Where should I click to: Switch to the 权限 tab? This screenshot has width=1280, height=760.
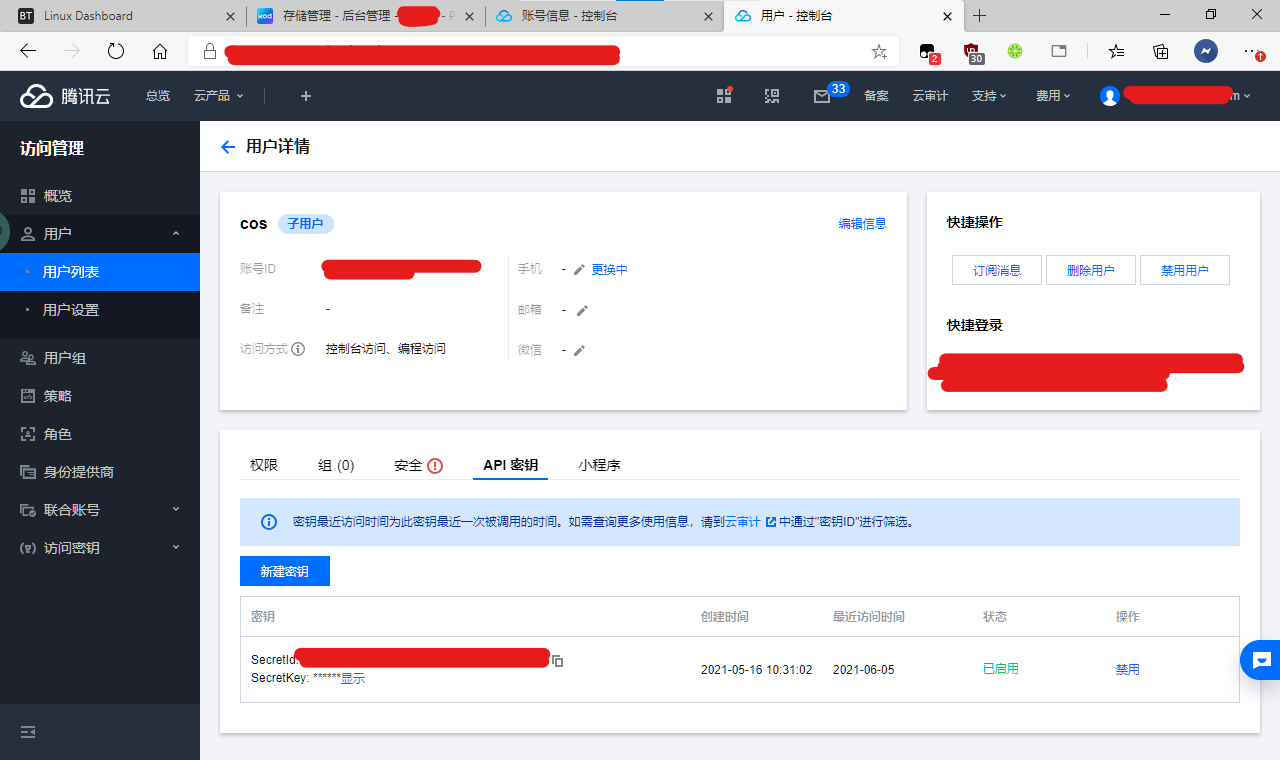point(264,465)
